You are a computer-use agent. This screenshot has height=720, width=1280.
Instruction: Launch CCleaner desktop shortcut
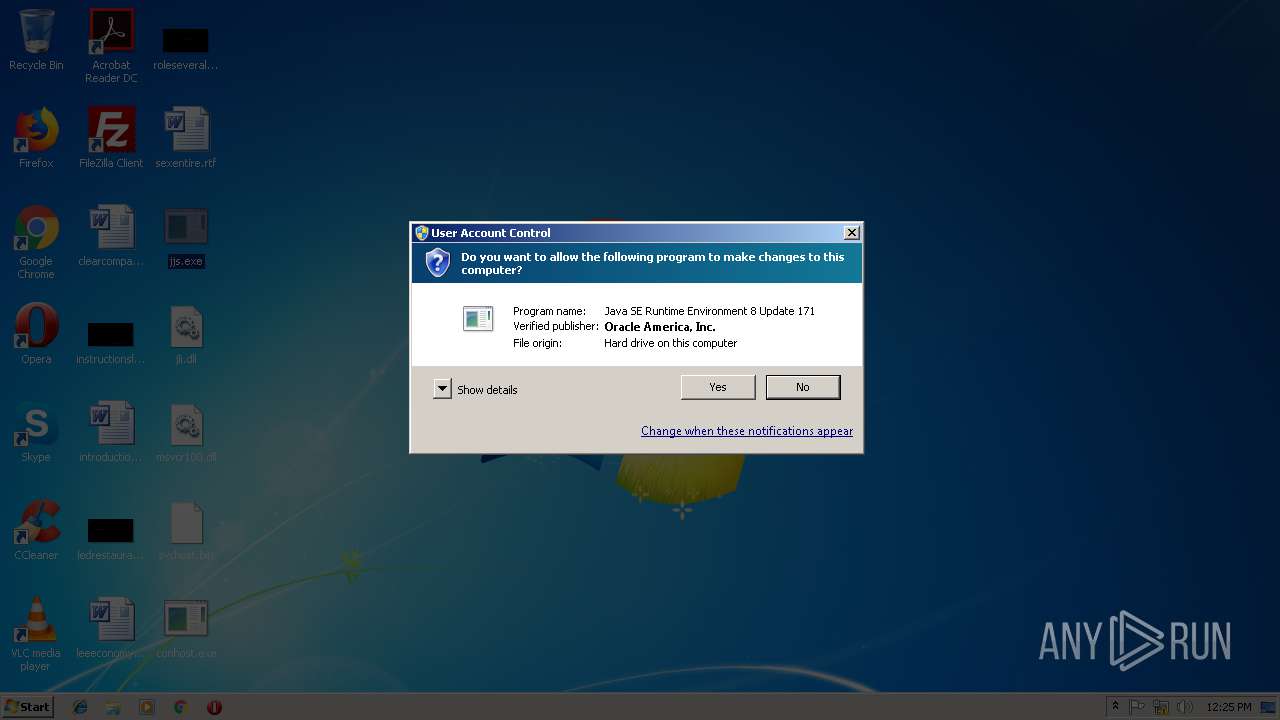pos(36,530)
